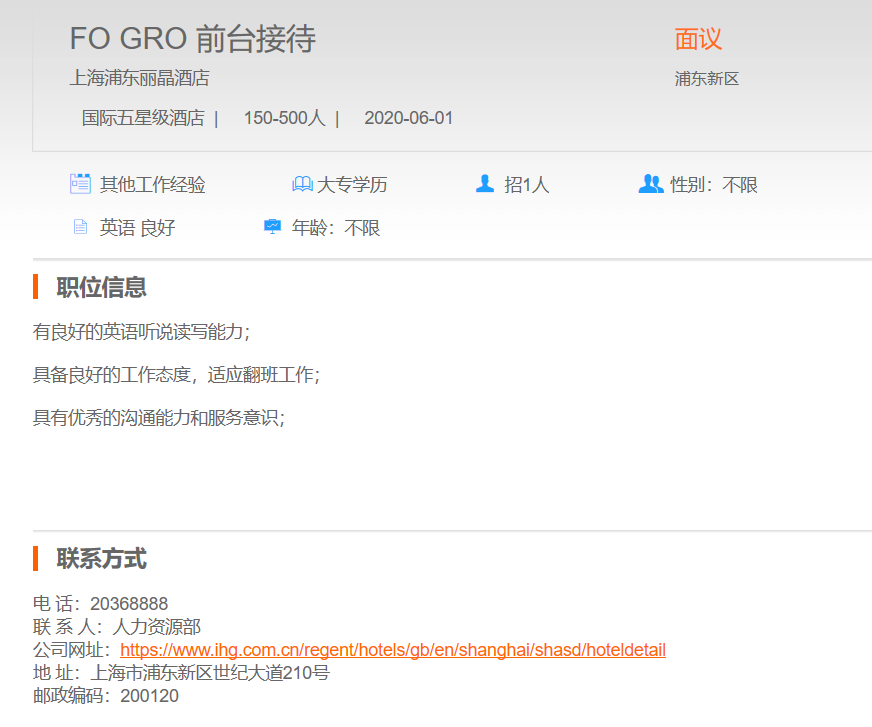Open the ihg.com.cn hotel website link
872x727 pixels.
click(392, 650)
